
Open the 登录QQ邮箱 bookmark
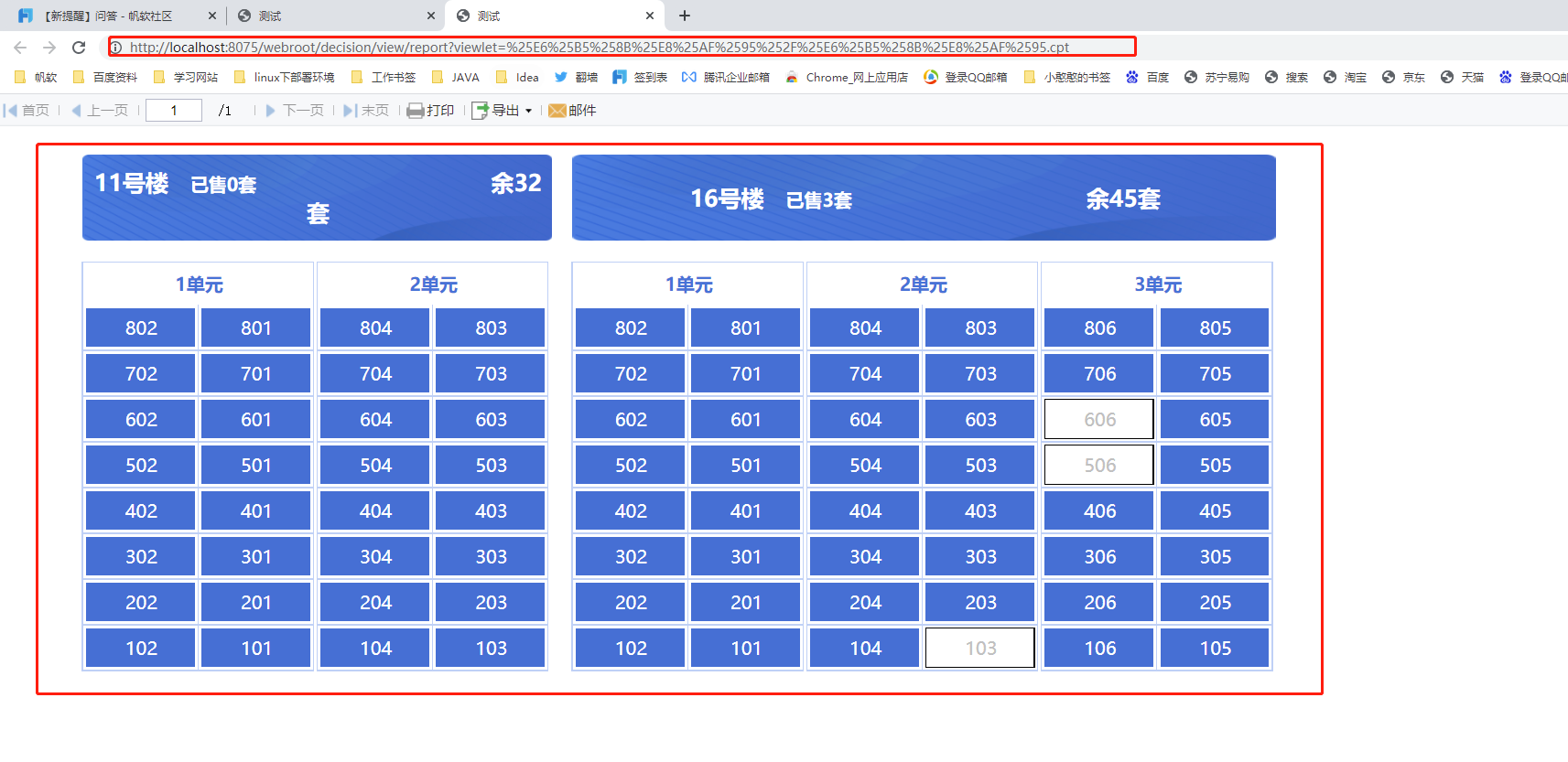[x=966, y=78]
